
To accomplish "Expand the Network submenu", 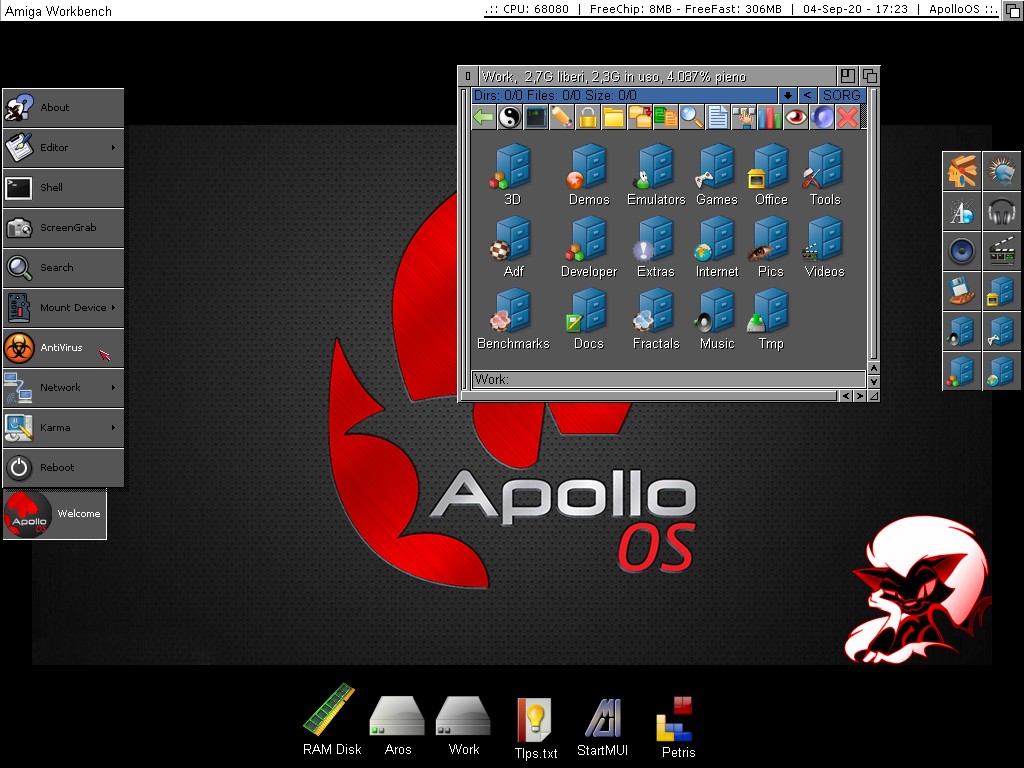I will 64,388.
